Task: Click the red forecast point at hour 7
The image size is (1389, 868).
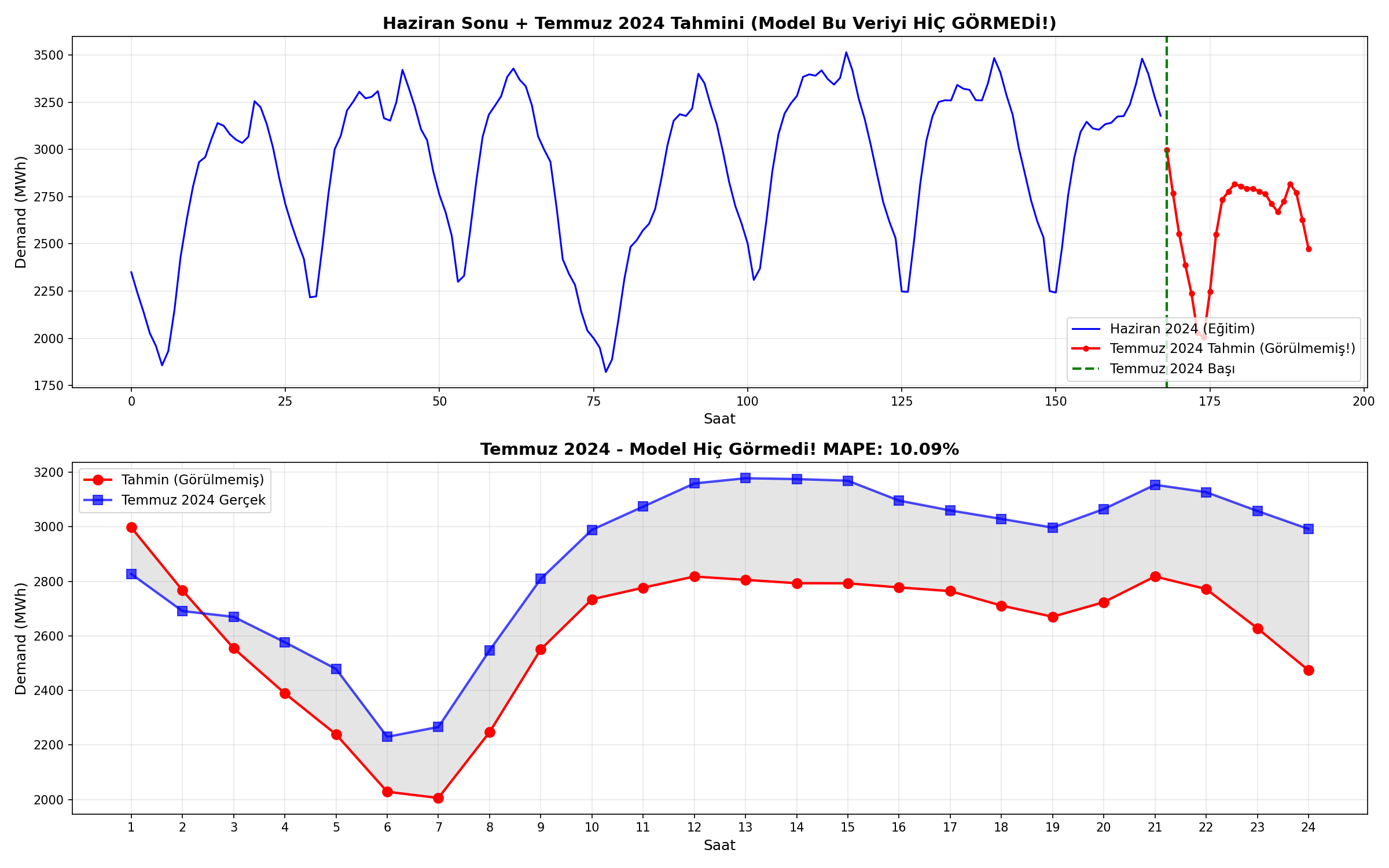Action: tap(438, 798)
